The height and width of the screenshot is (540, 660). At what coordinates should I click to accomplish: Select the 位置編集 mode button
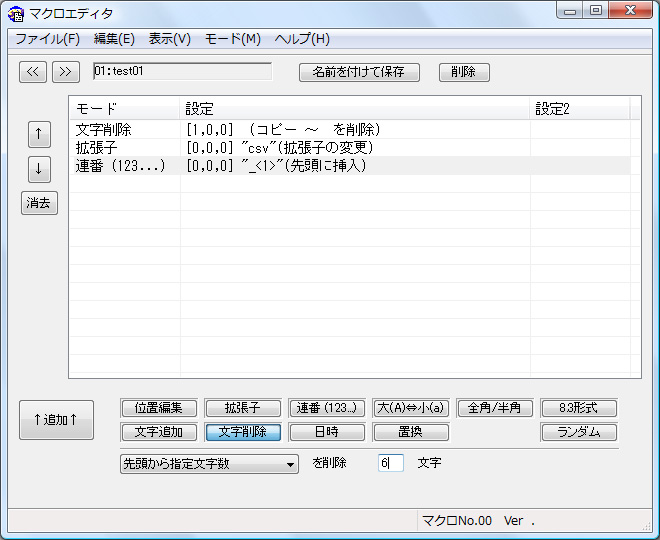pyautogui.click(x=159, y=408)
